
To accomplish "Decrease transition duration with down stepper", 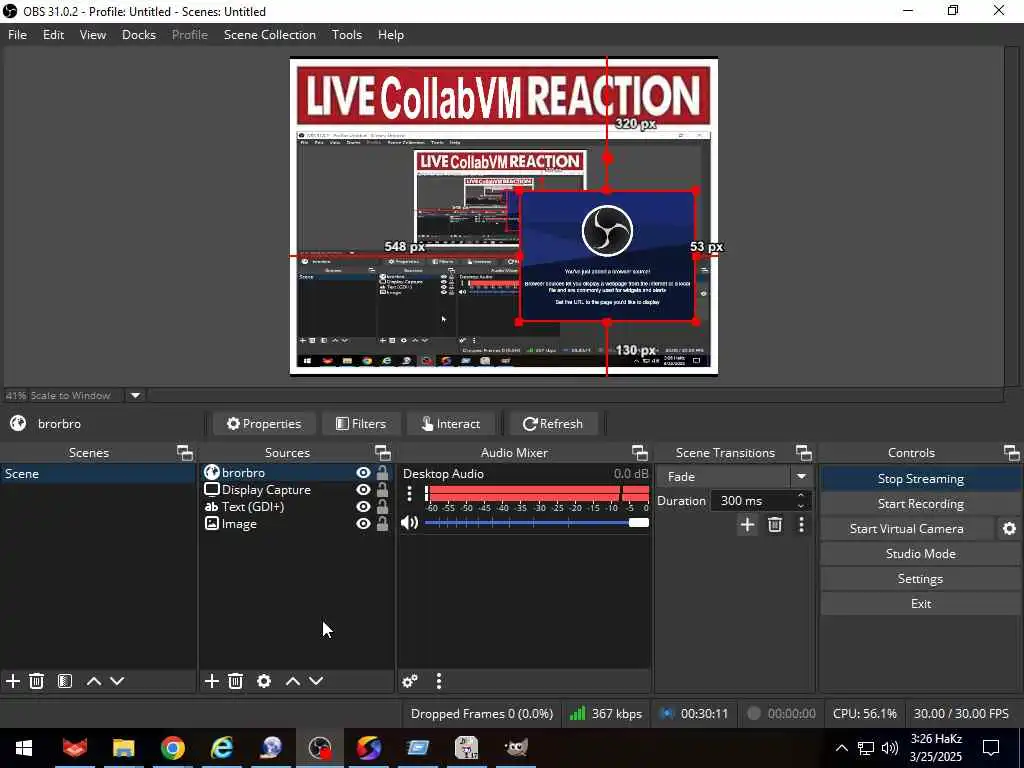I will pos(801,506).
